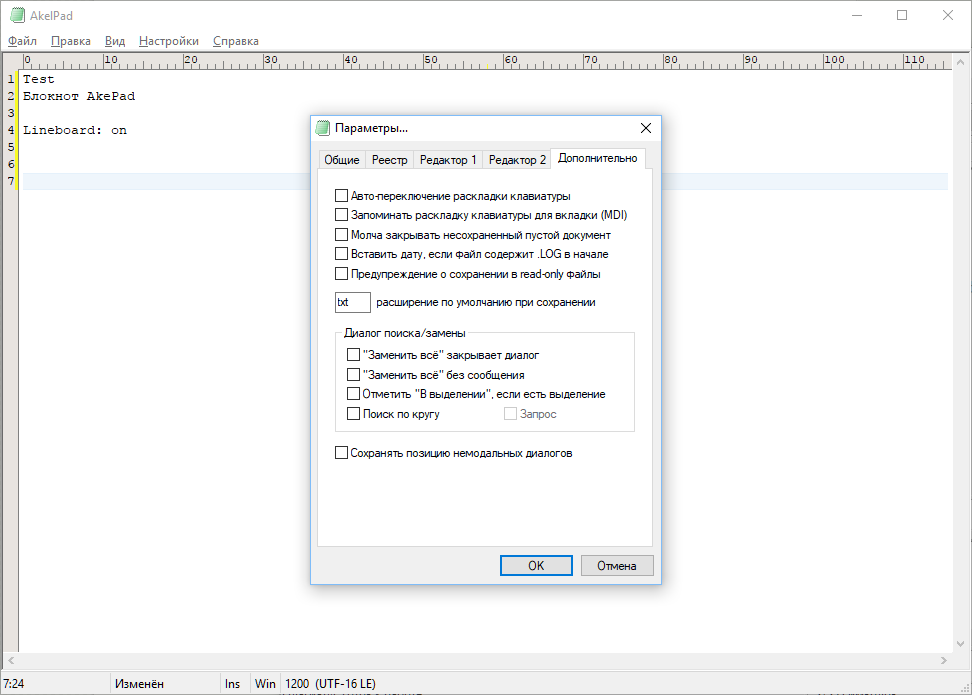
Task: Click the horizontal scrollbar right arrow
Action: (944, 661)
